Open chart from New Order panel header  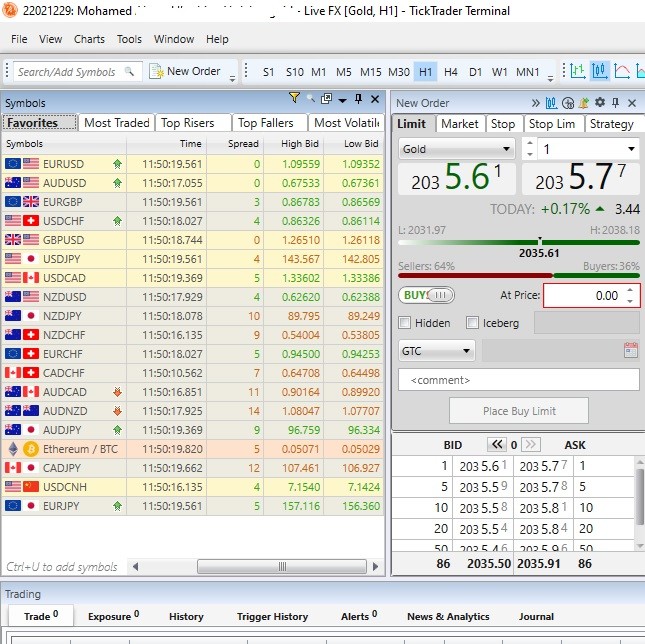pos(551,103)
